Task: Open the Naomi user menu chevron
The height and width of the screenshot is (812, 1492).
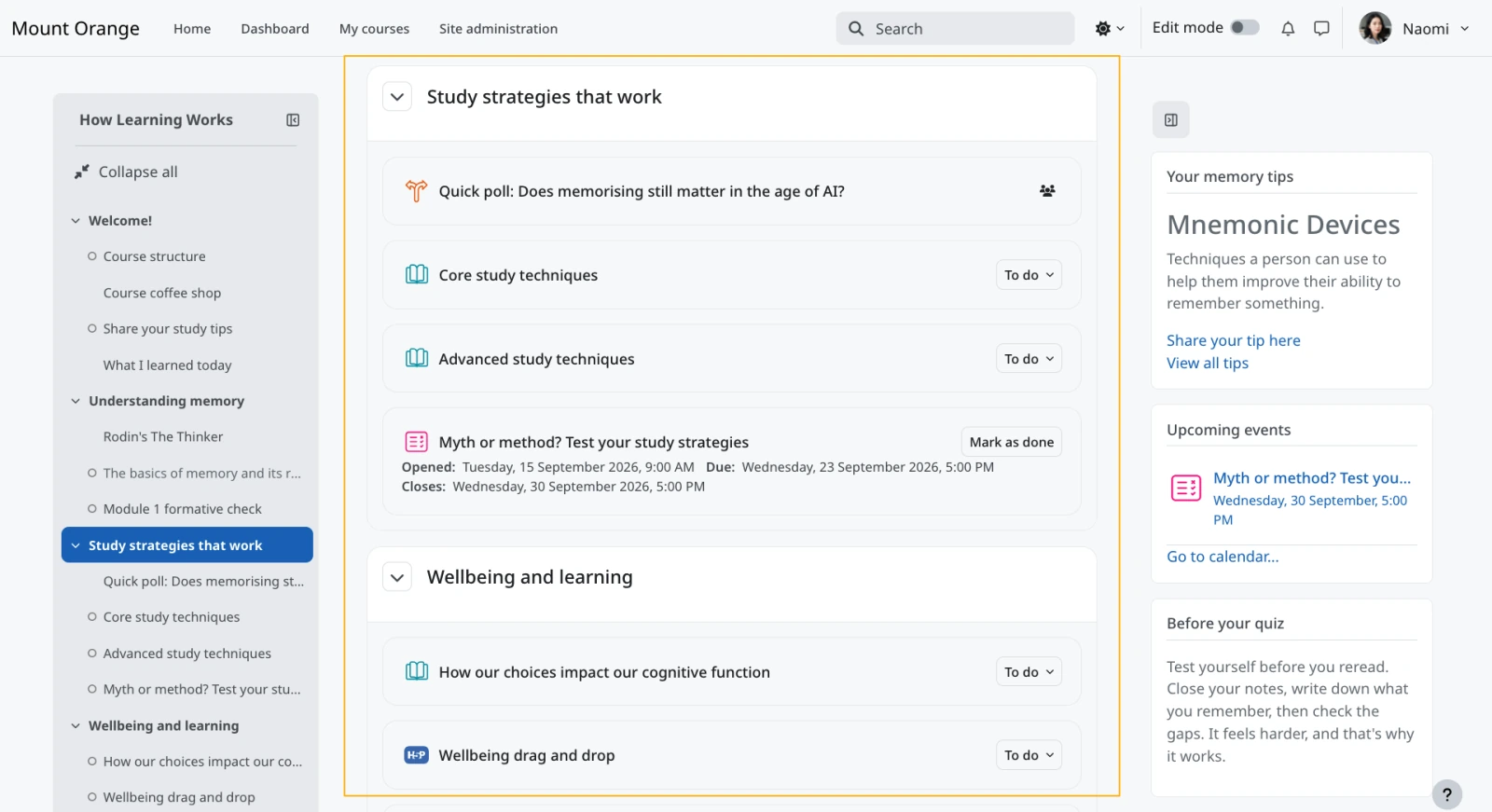Action: click(x=1464, y=29)
